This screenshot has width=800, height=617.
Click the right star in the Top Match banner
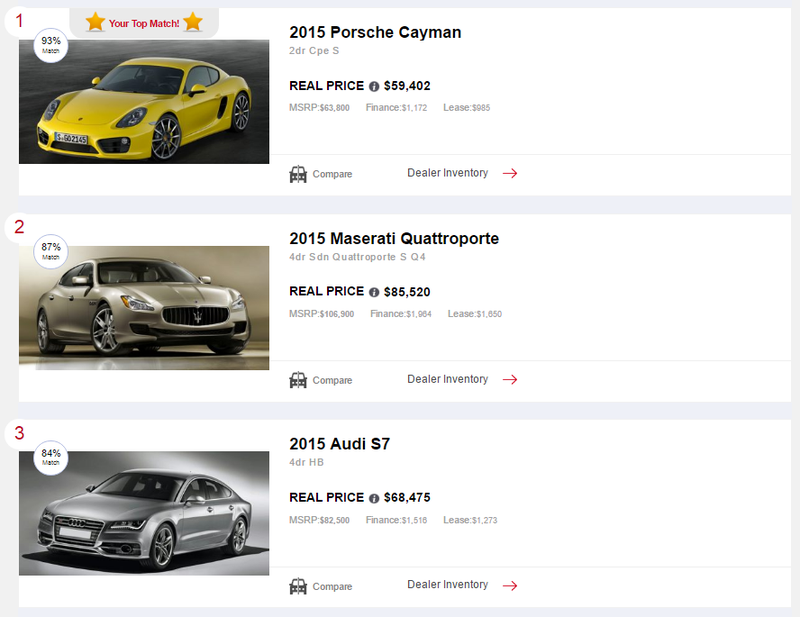193,22
